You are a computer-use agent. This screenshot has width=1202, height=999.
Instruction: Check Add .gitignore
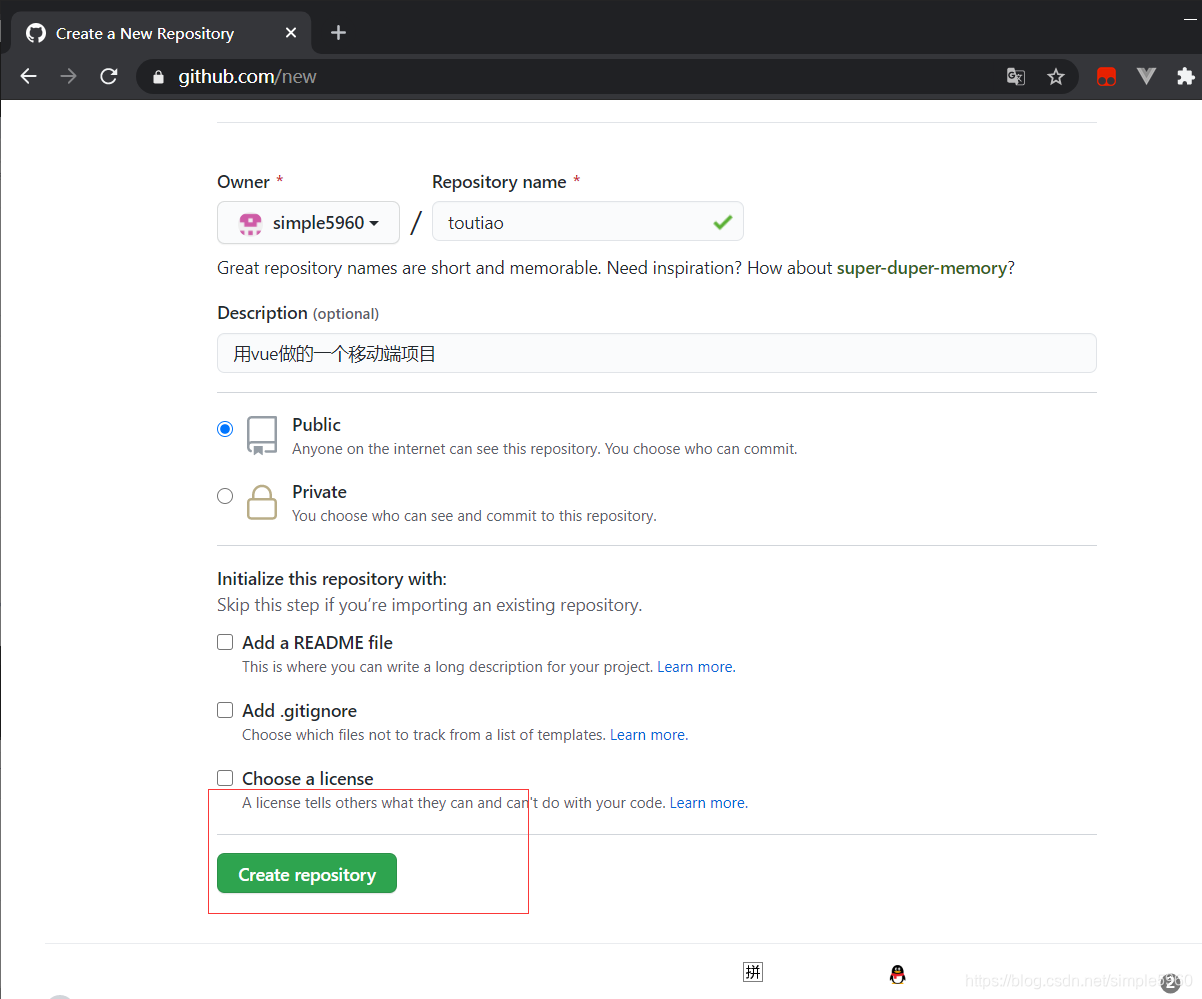point(225,710)
